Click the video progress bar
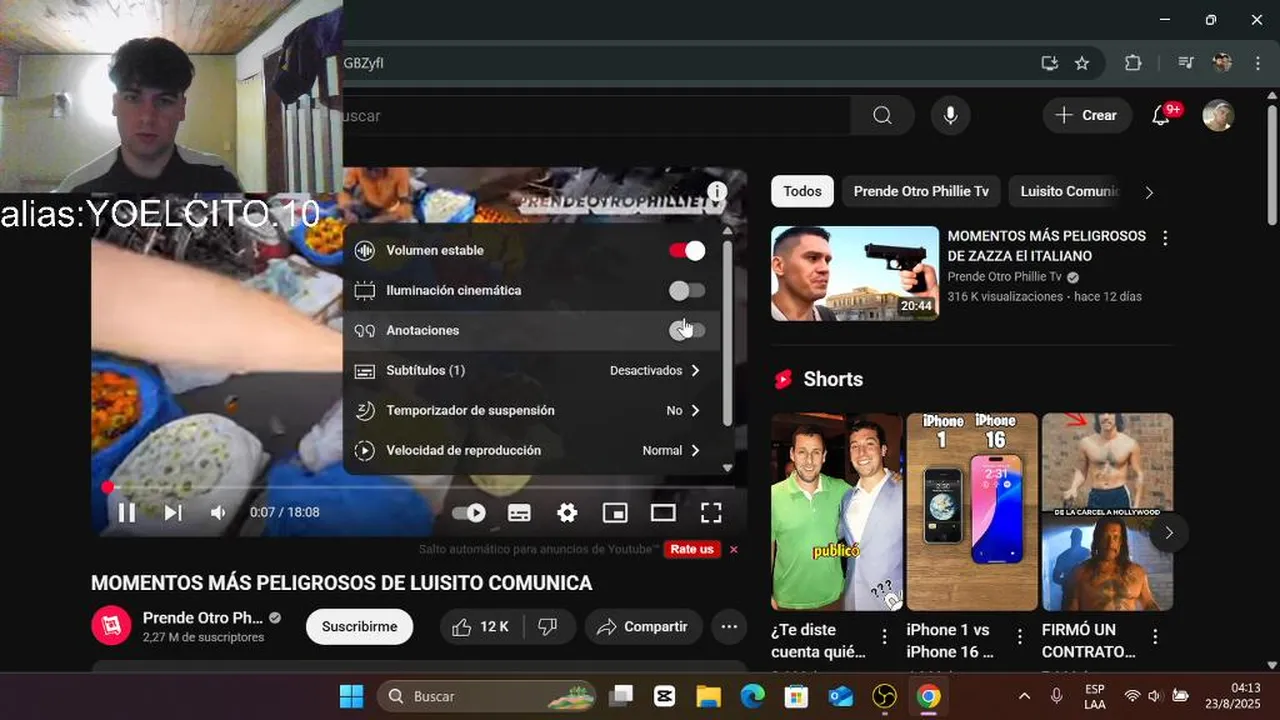1280x720 pixels. pos(415,488)
